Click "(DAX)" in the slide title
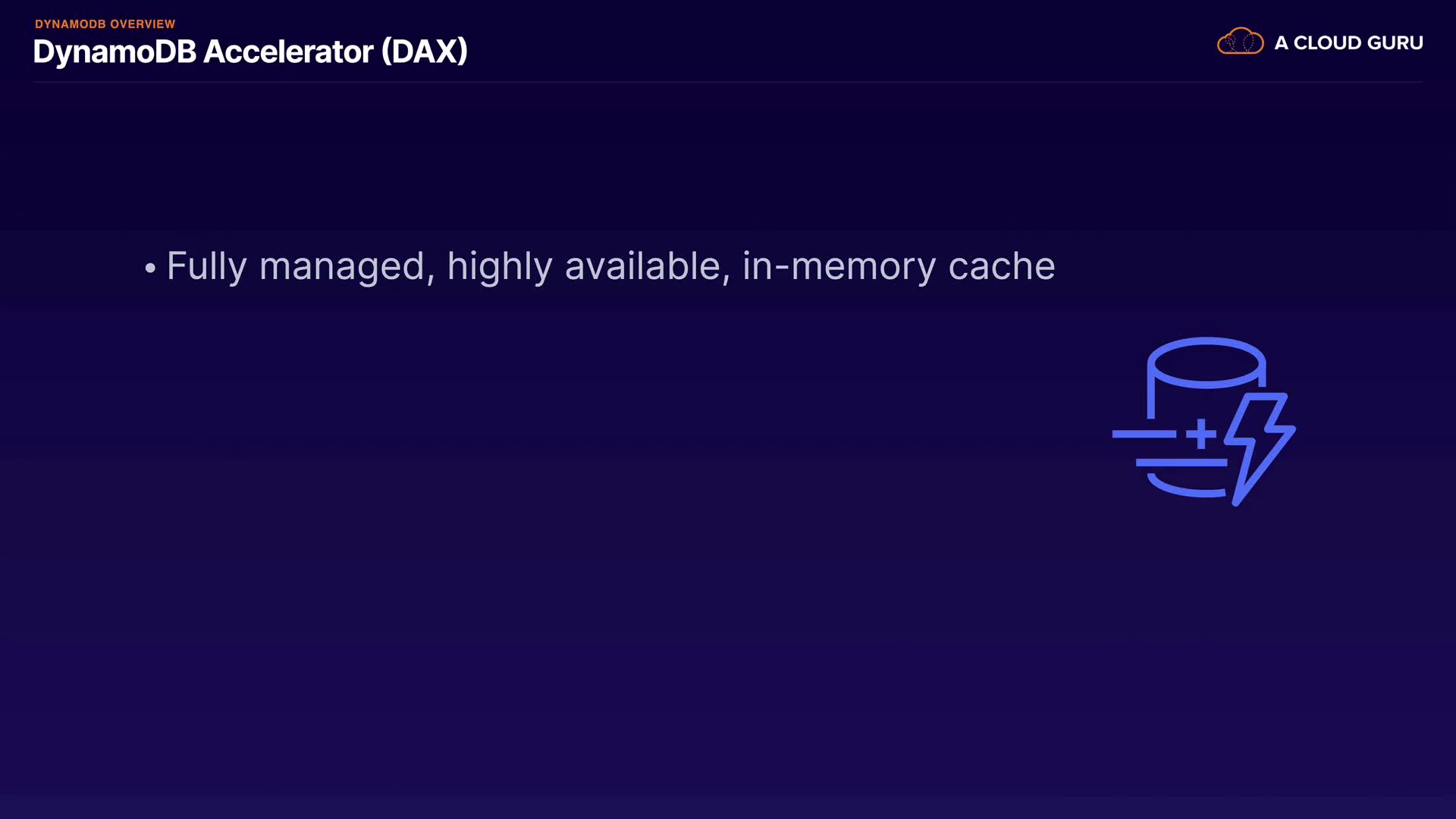This screenshot has width=1456, height=819. tap(425, 52)
